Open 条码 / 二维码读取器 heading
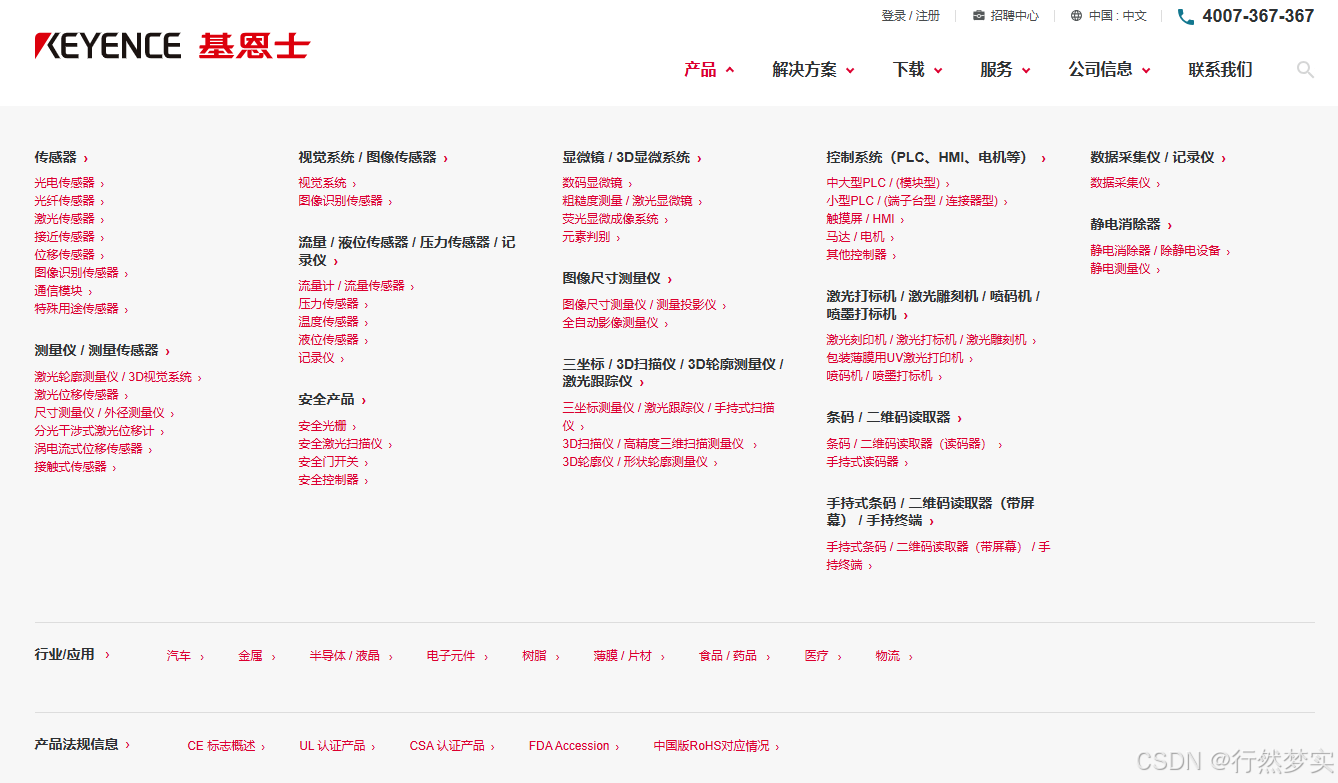The width and height of the screenshot is (1338, 783). 894,417
